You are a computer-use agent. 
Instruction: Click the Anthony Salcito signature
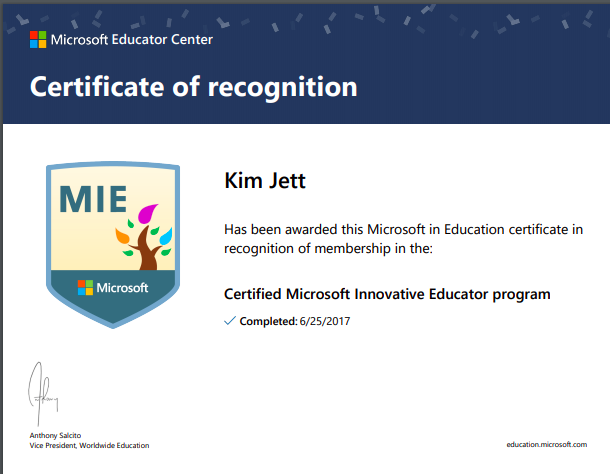coord(43,393)
